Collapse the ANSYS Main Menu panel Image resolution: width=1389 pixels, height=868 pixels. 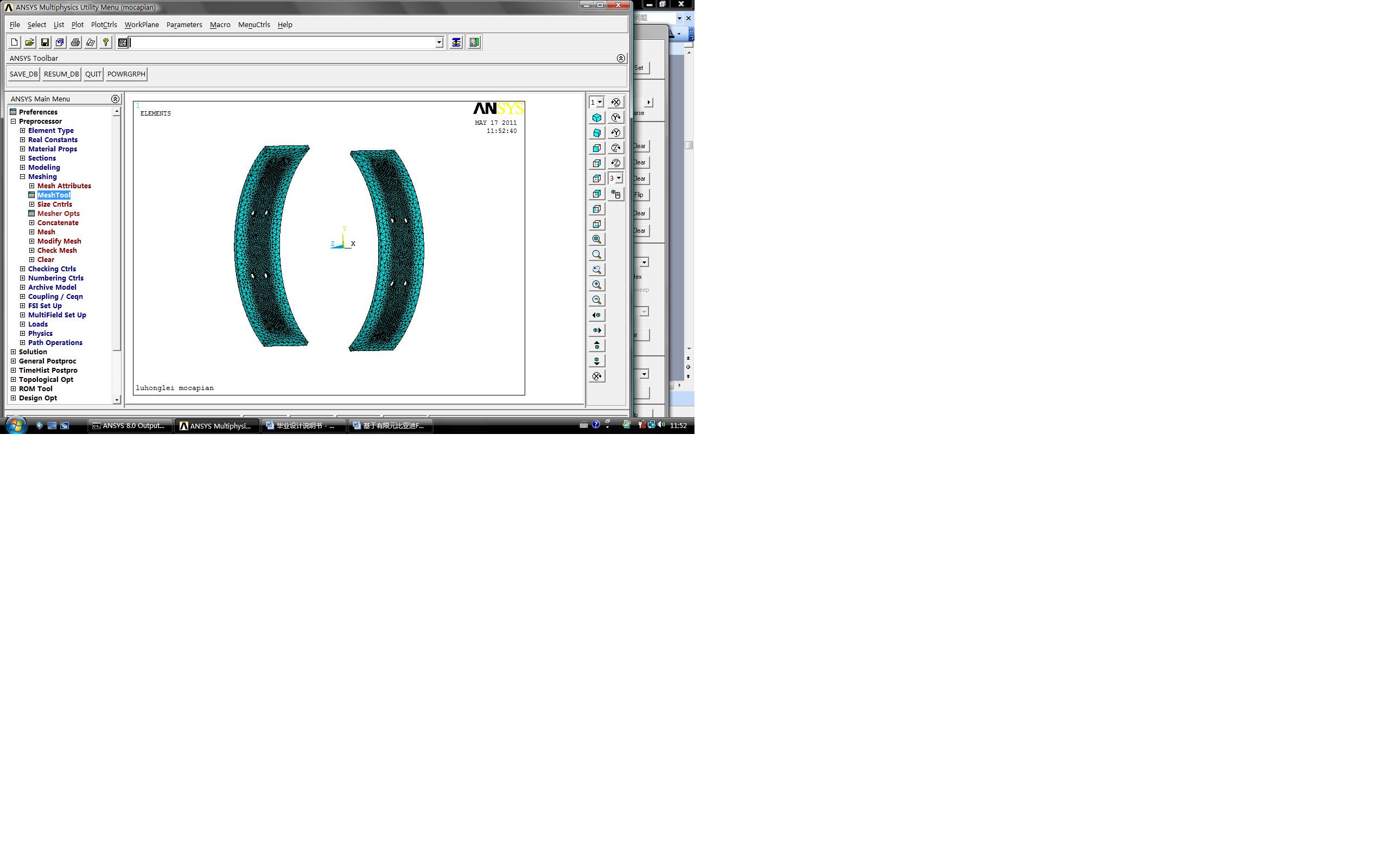pos(115,99)
